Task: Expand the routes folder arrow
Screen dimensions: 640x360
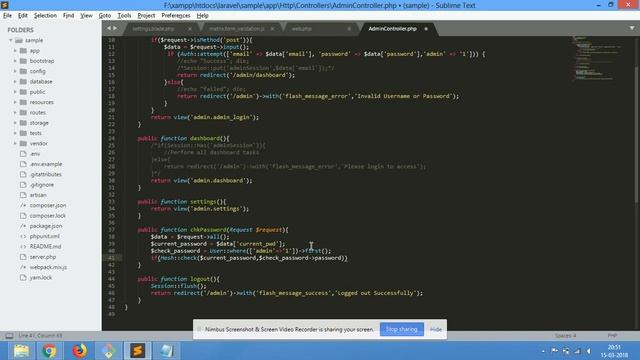Action: (x=15, y=112)
